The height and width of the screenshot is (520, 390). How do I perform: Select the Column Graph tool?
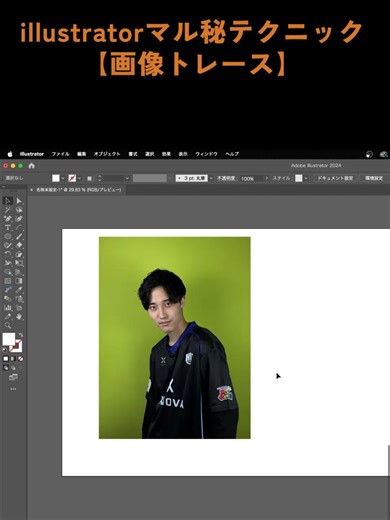click(x=8, y=308)
